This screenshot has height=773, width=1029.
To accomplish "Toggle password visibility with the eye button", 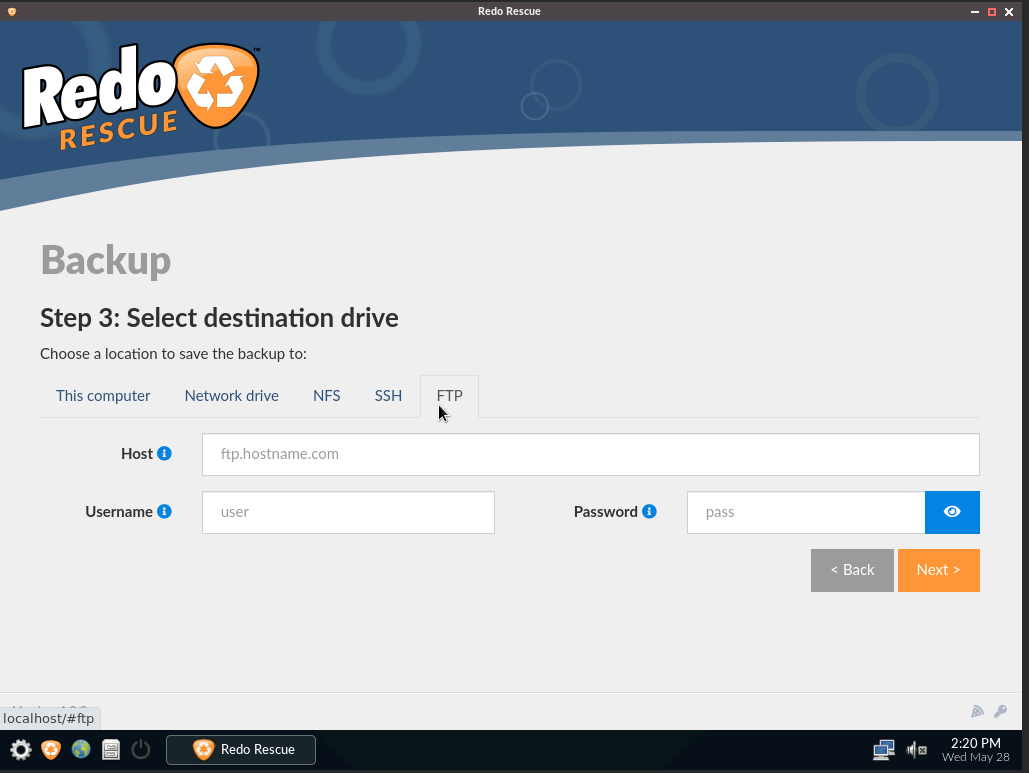I will [952, 512].
